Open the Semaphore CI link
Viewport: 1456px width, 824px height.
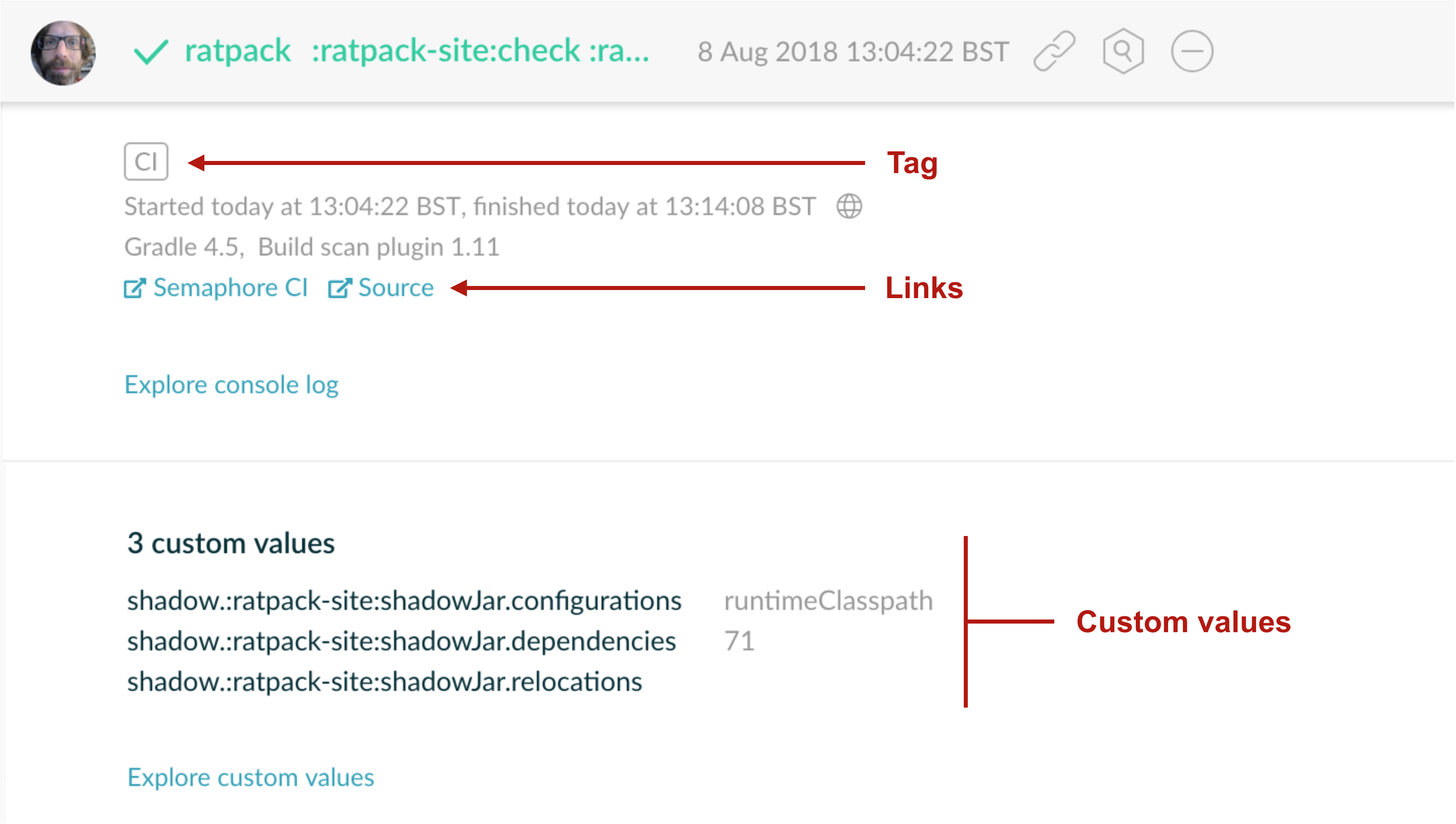click(x=230, y=288)
